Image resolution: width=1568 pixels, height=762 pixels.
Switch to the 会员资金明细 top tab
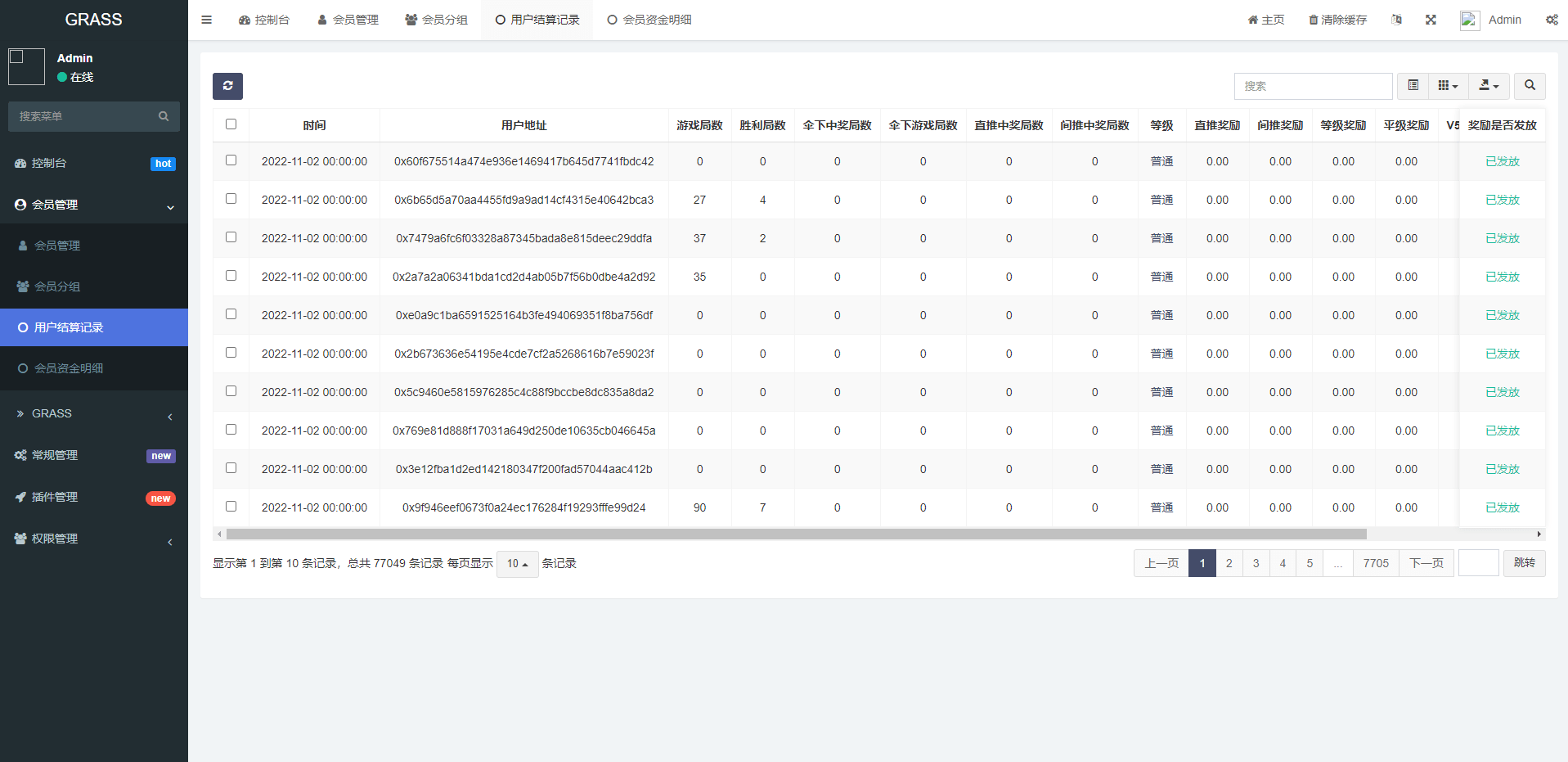point(649,20)
